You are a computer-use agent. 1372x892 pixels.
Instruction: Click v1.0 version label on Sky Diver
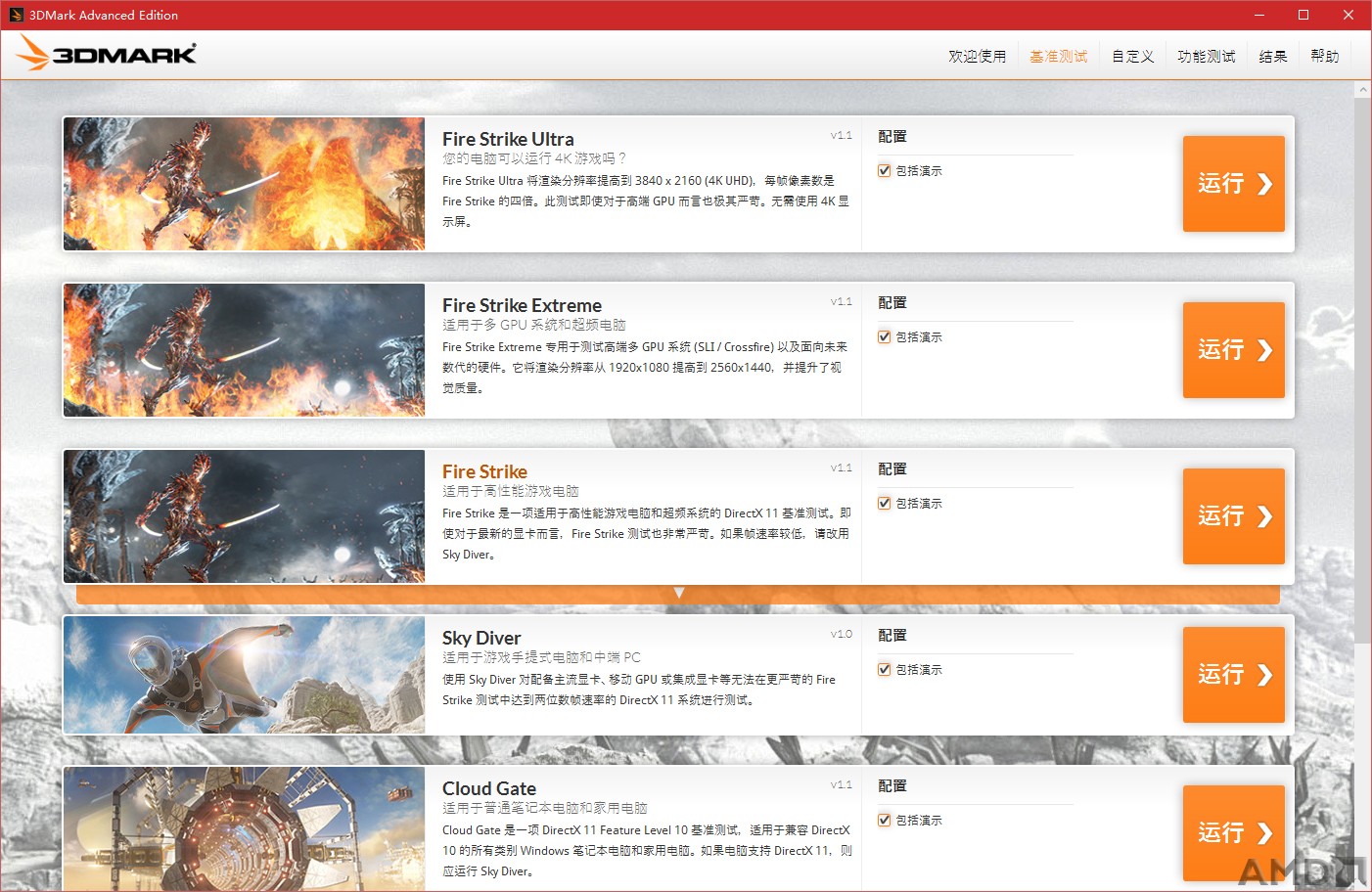click(842, 634)
